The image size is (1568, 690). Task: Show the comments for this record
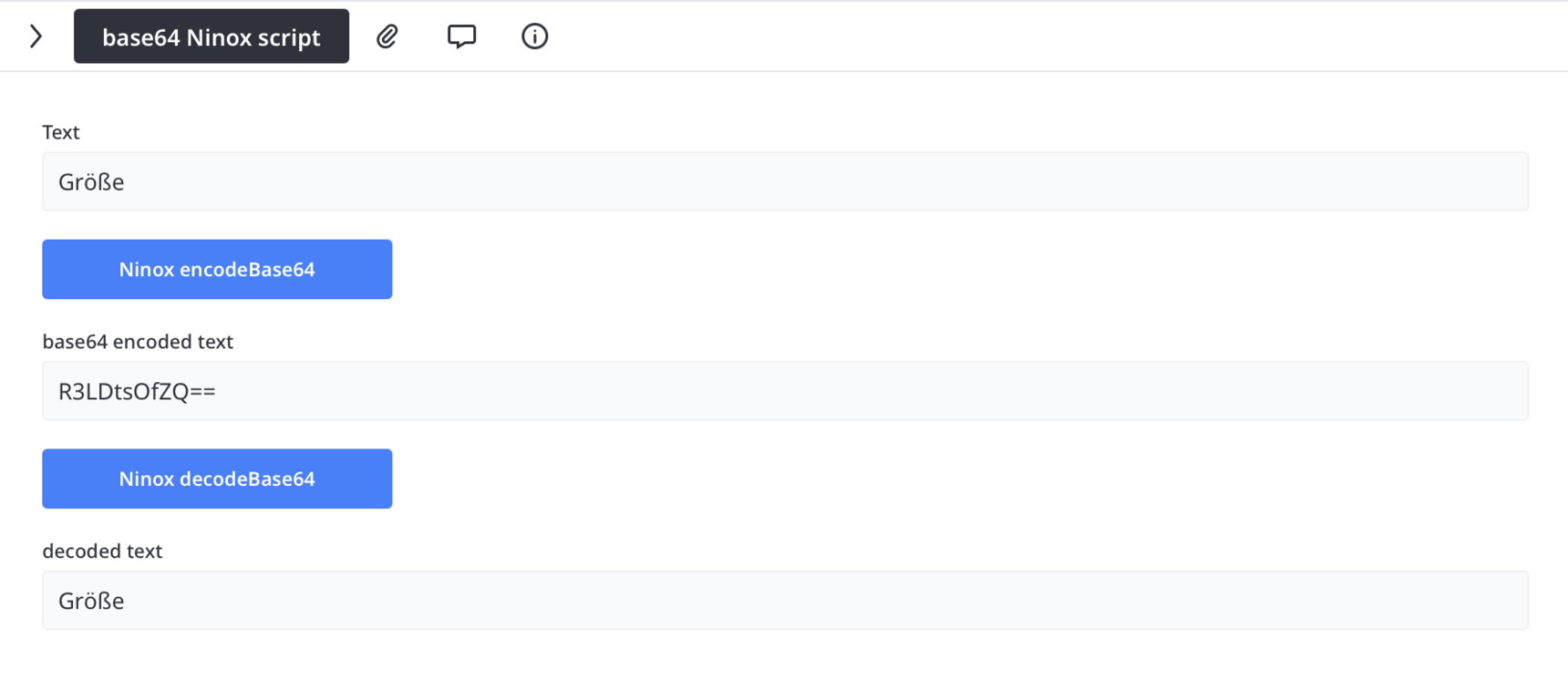(461, 36)
